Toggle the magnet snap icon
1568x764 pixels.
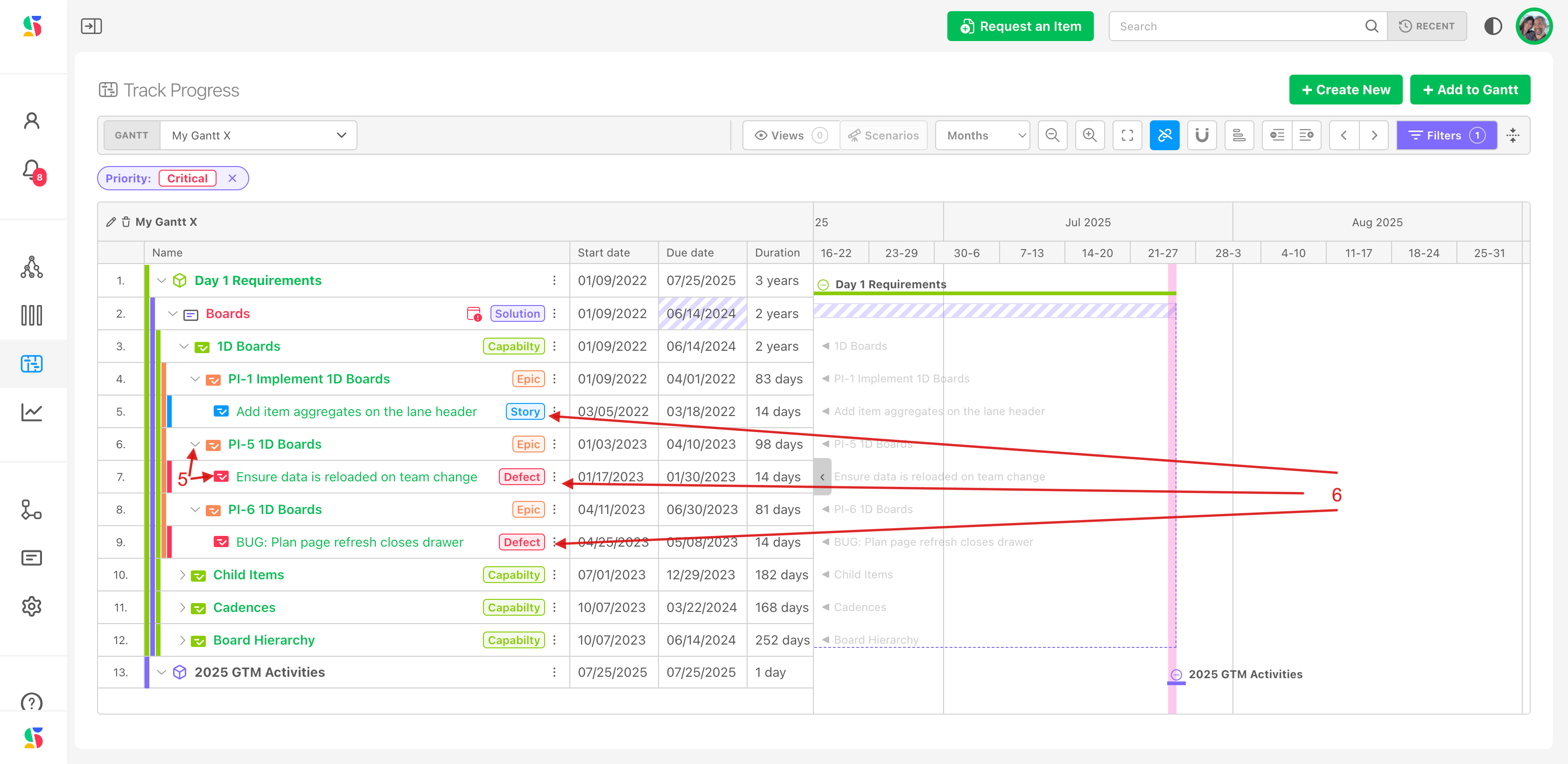1202,135
